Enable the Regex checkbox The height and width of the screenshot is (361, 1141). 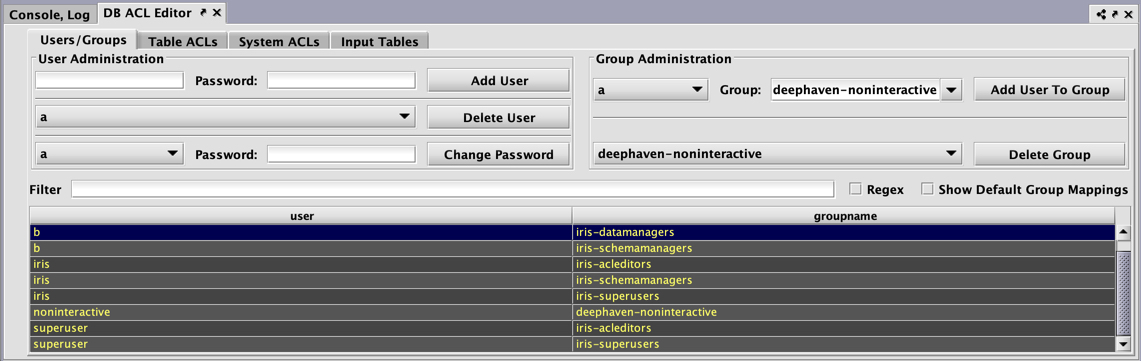(x=856, y=189)
